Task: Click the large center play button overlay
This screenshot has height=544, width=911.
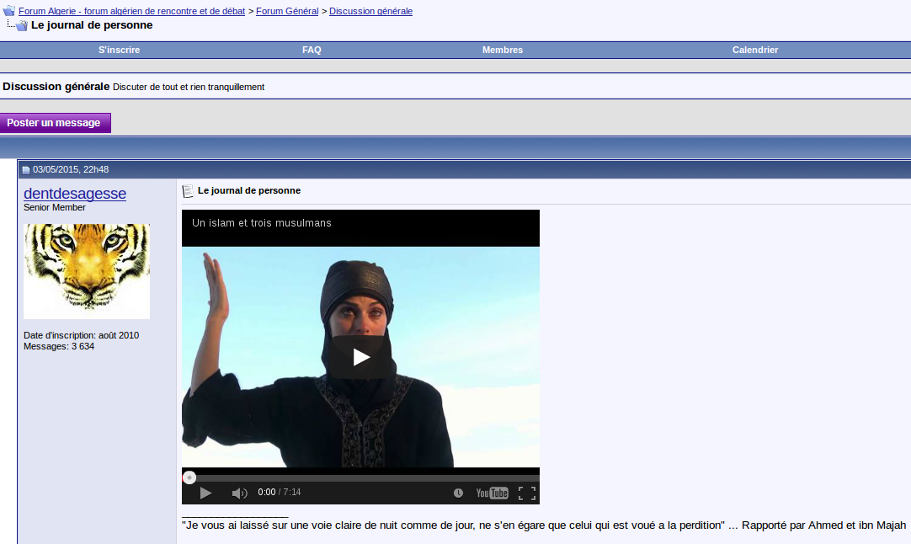Action: [361, 357]
